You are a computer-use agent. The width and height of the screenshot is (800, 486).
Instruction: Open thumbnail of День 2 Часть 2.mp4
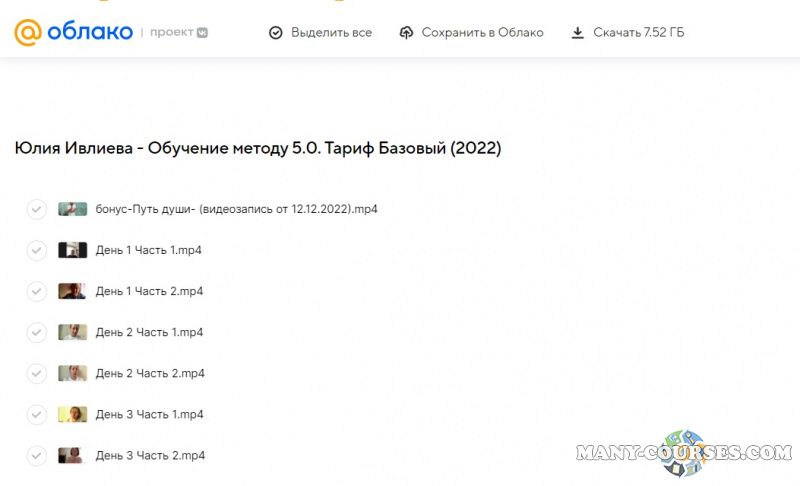72,373
